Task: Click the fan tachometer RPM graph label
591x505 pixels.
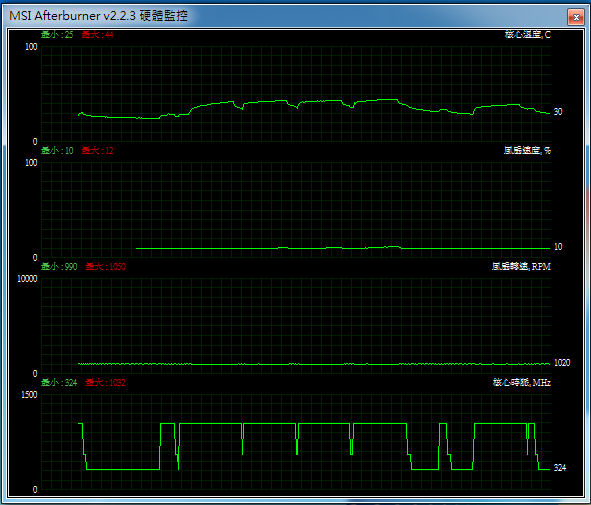Action: tap(521, 267)
